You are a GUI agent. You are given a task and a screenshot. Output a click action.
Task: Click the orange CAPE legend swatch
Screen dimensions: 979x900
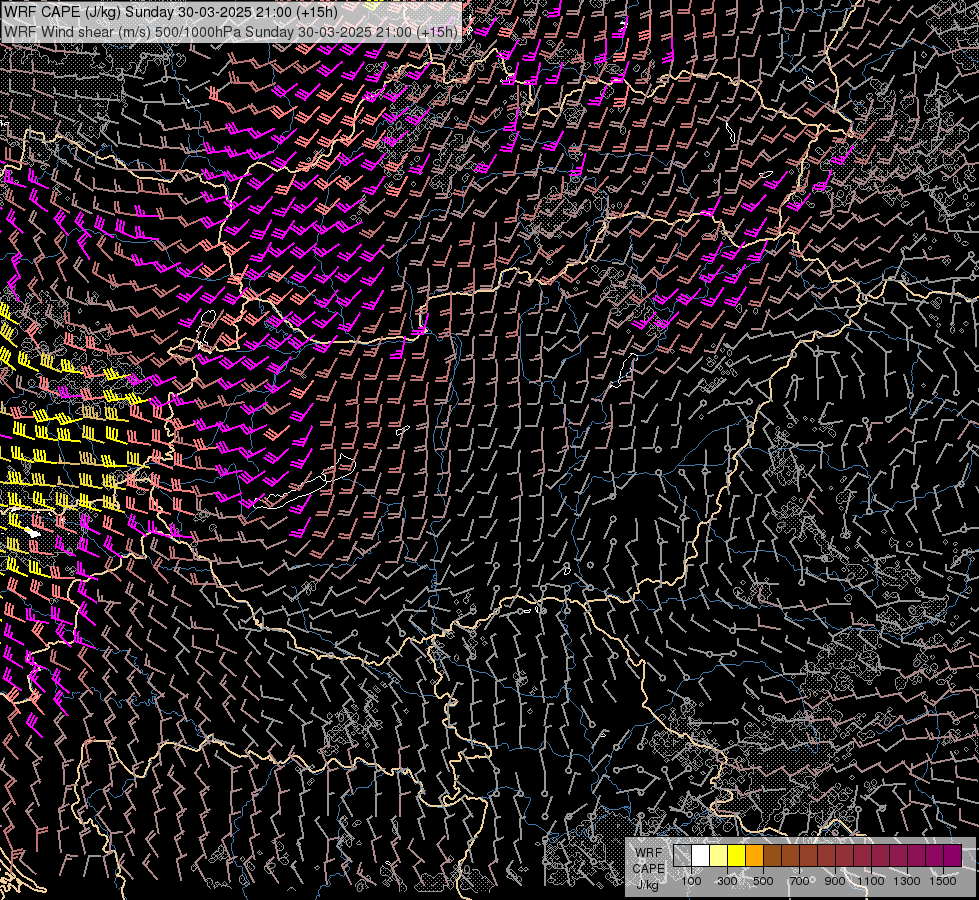coord(754,856)
